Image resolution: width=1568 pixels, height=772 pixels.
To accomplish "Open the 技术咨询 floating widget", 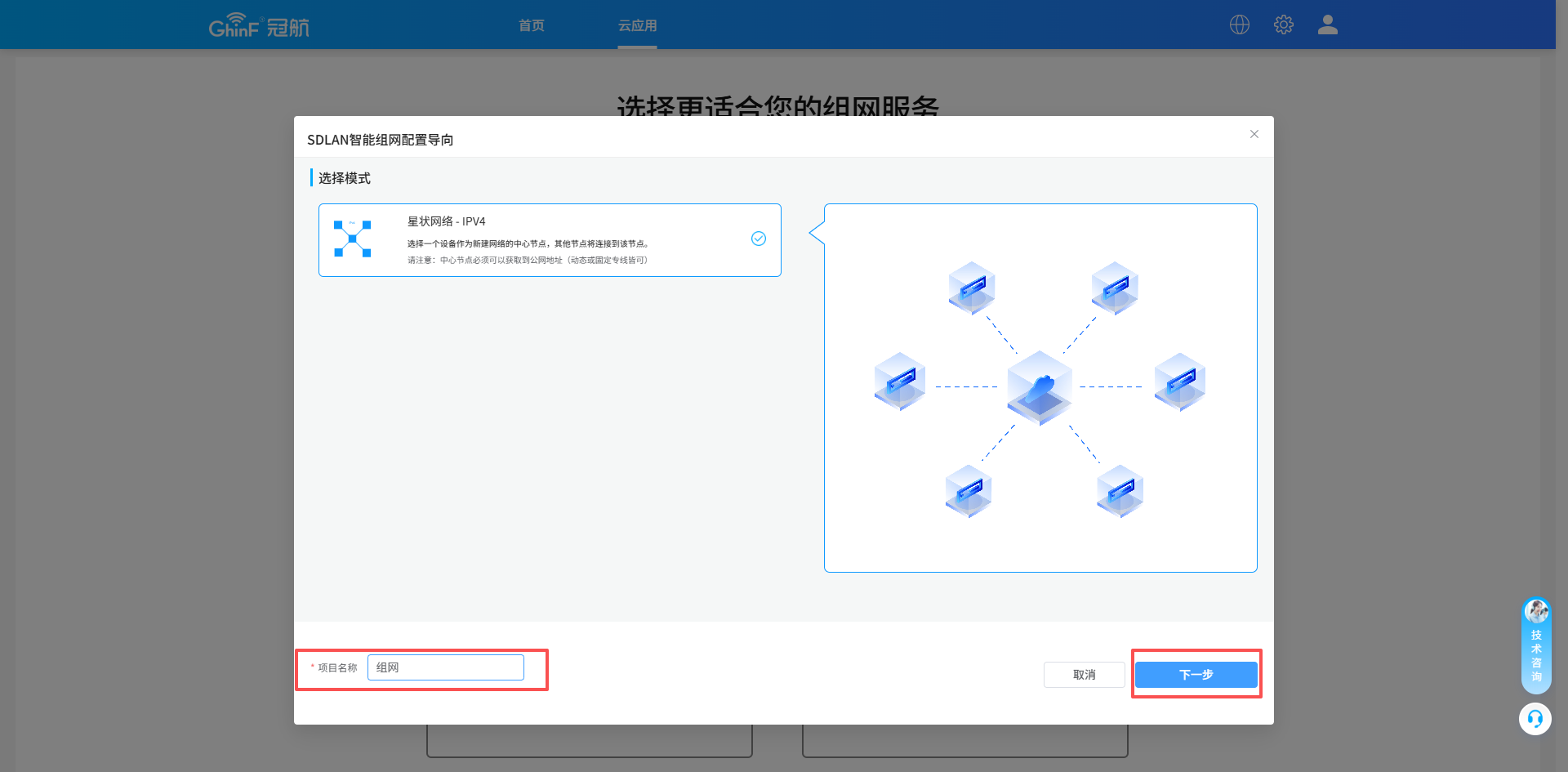I will point(1536,645).
